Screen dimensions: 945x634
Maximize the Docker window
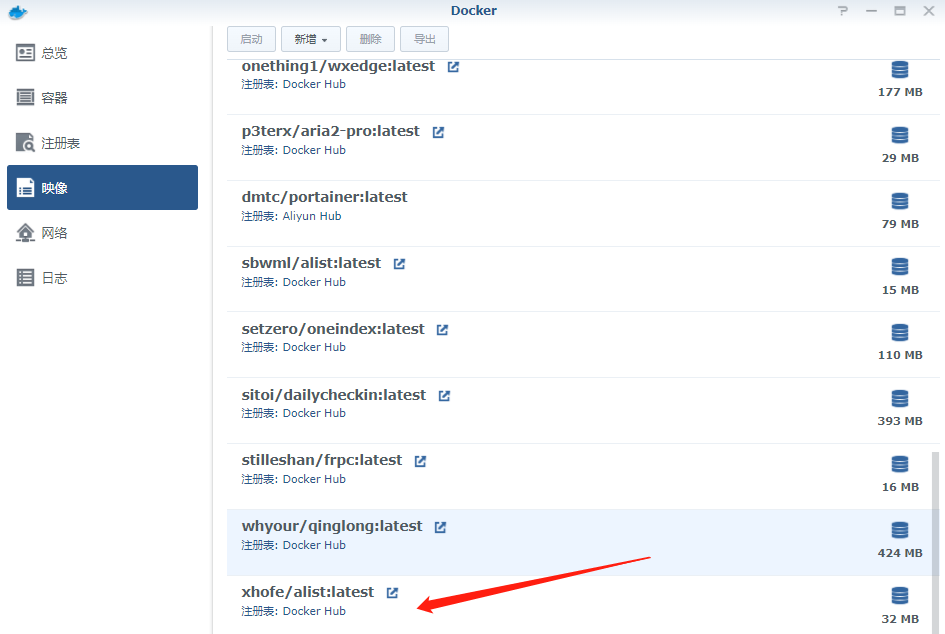tap(900, 11)
